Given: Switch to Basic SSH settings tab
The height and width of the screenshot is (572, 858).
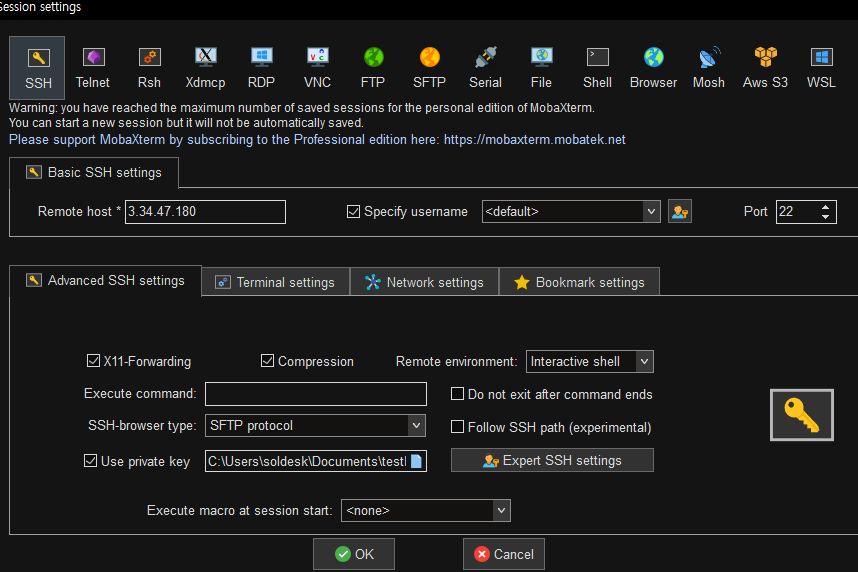Looking at the screenshot, I should 94,173.
